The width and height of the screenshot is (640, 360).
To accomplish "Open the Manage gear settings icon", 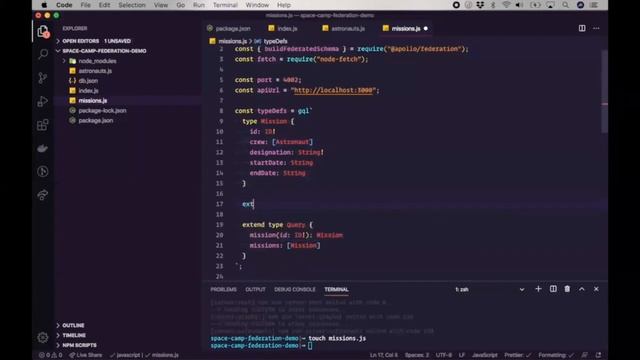I will coord(43,338).
